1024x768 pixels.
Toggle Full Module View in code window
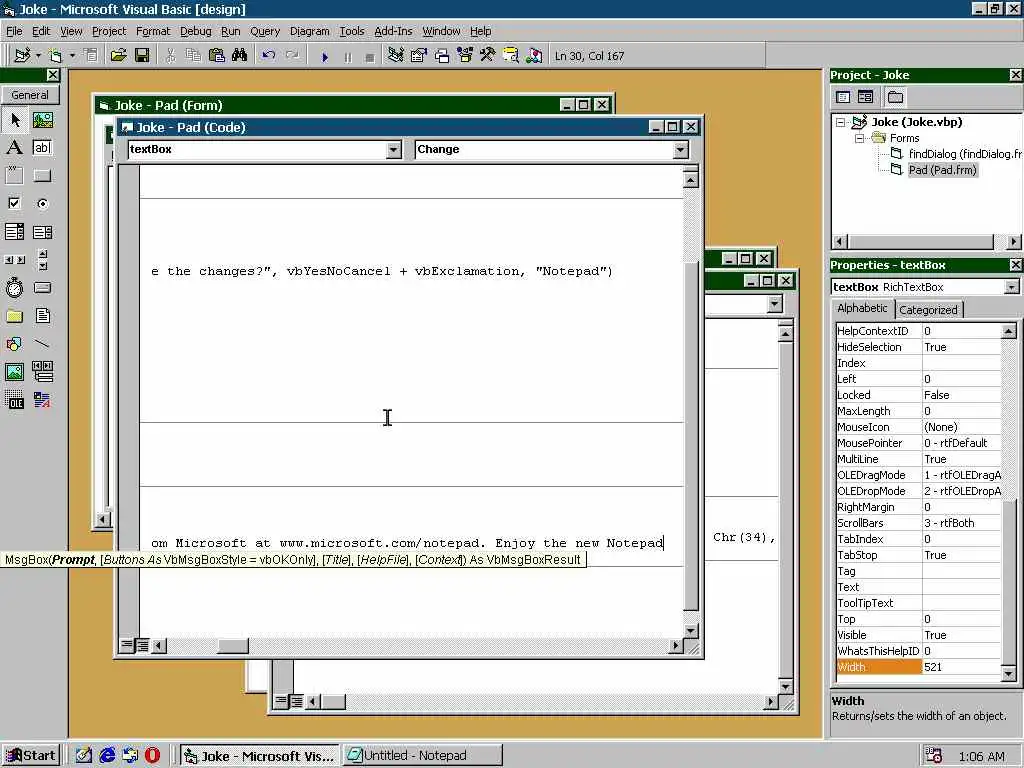point(142,646)
